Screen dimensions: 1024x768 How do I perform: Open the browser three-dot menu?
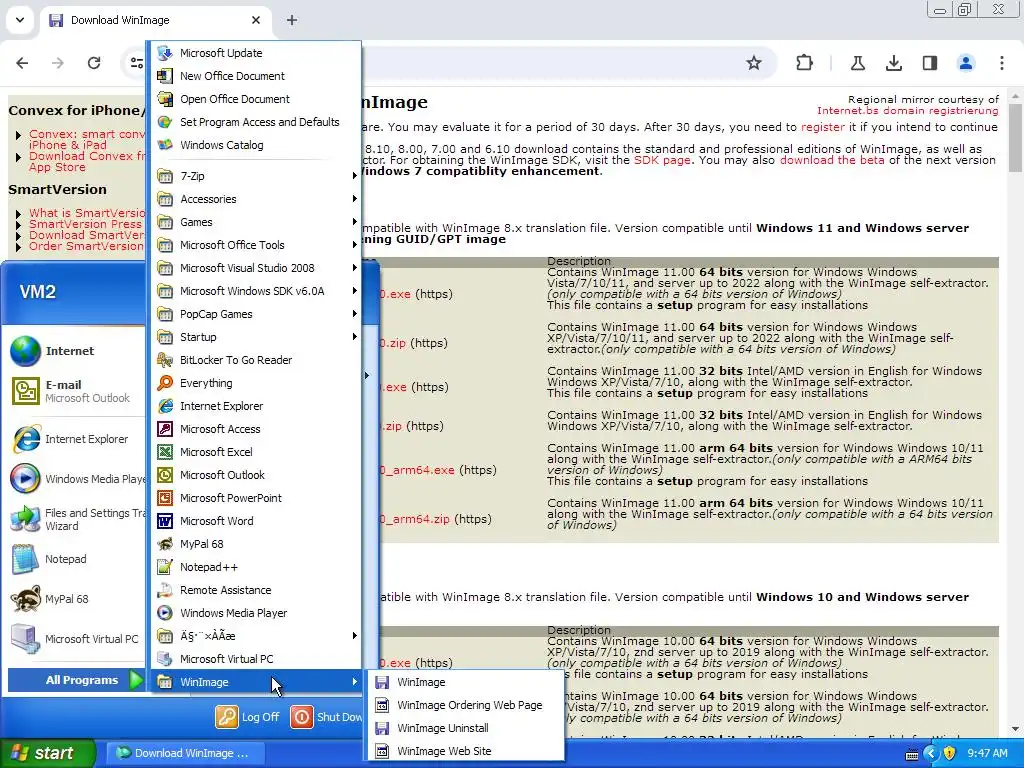pos(1001,63)
